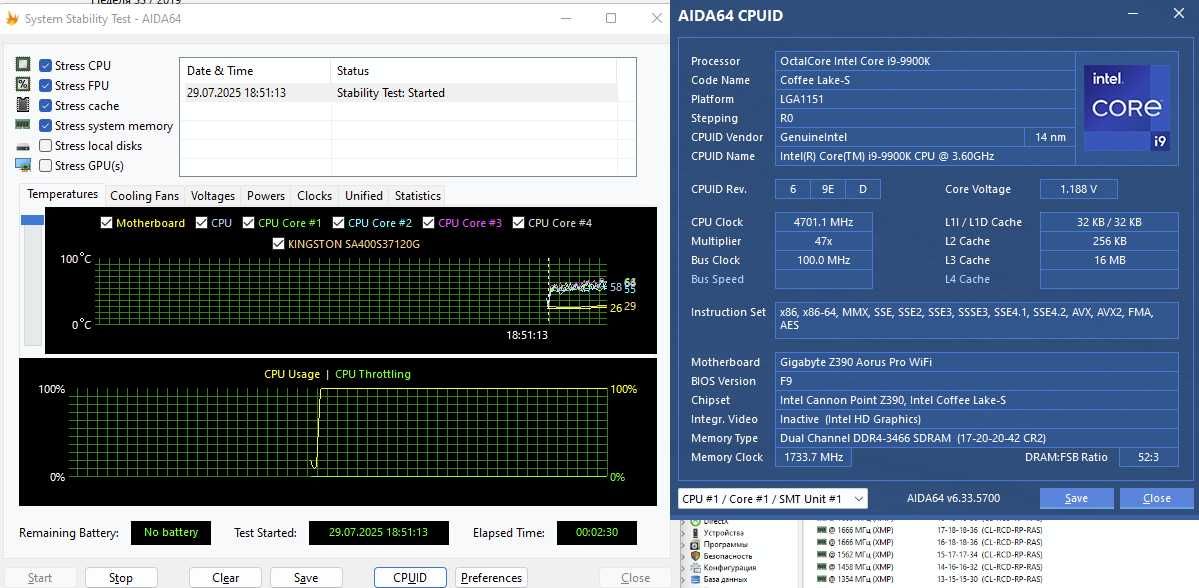The image size is (1199, 588).
Task: Expand the Устройства tree node
Action: pyautogui.click(x=684, y=533)
